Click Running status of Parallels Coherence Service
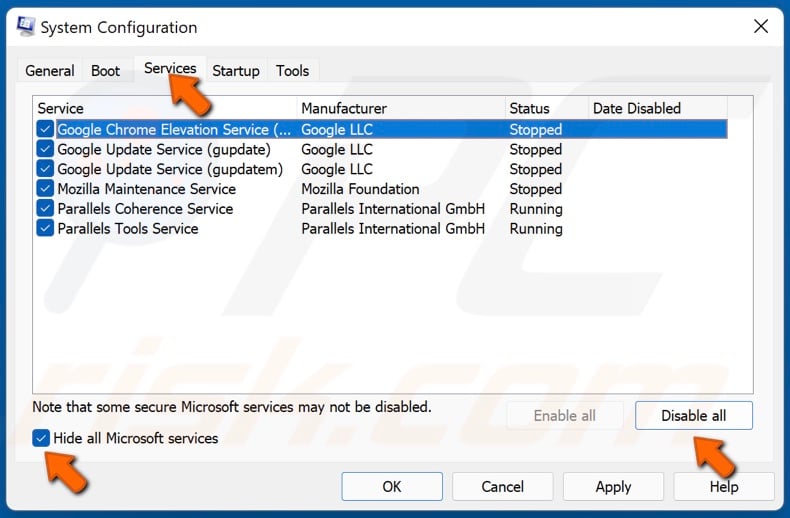 click(x=536, y=209)
